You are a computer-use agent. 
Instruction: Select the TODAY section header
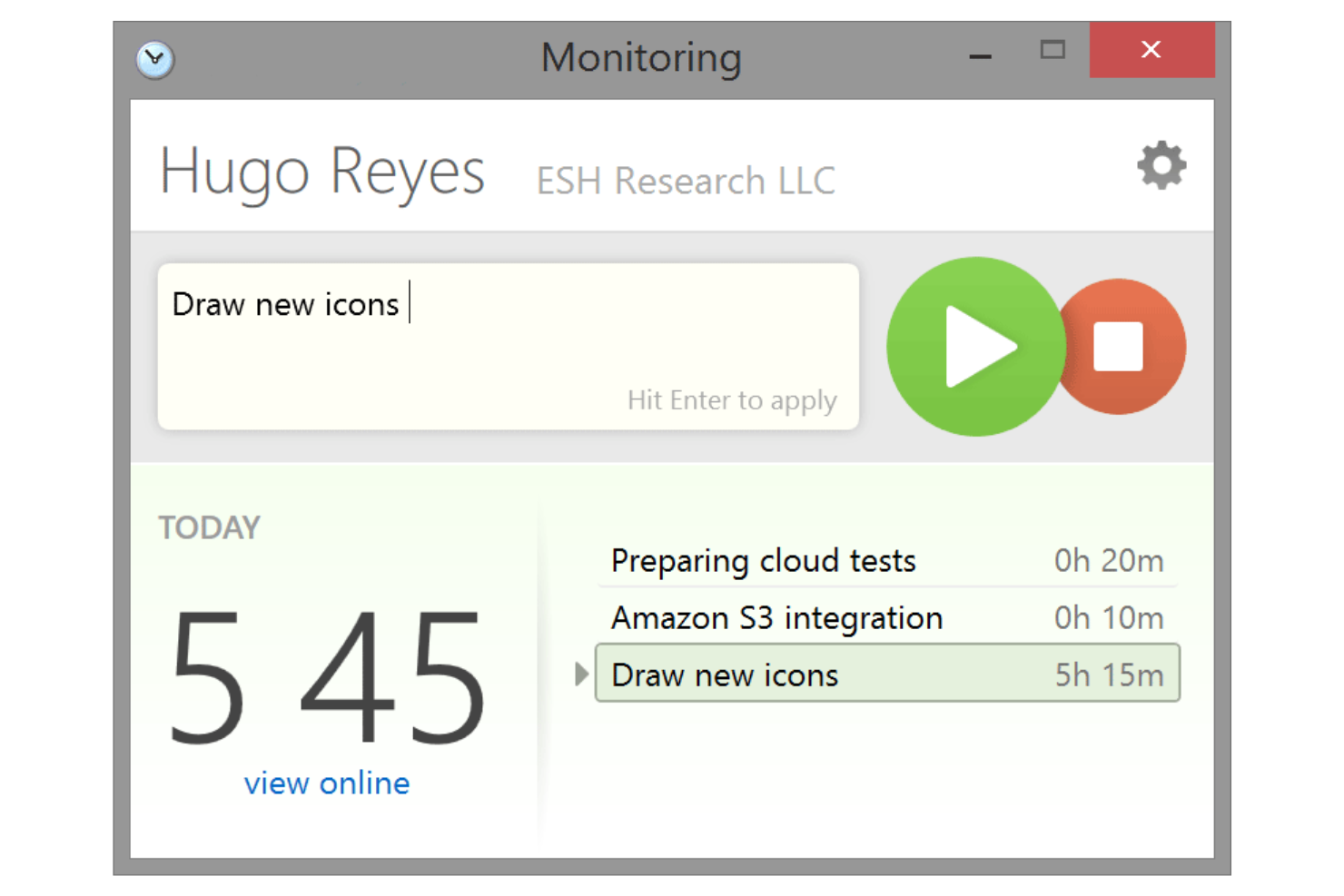(x=210, y=527)
